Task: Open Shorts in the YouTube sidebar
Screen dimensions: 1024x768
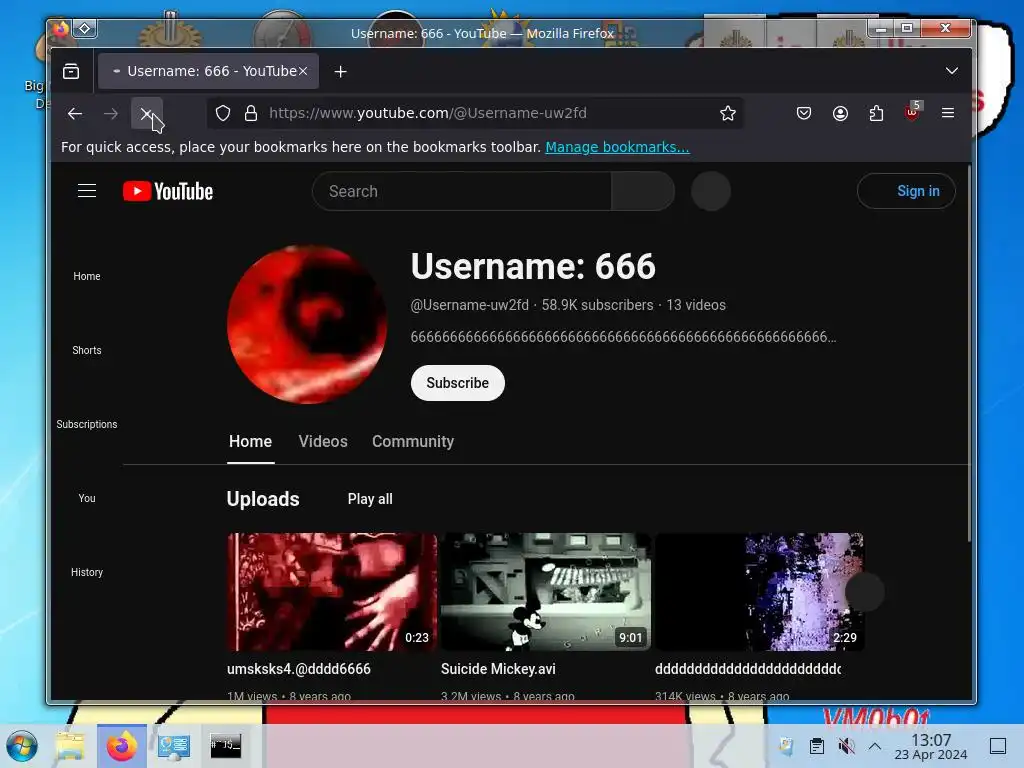Action: tap(87, 350)
